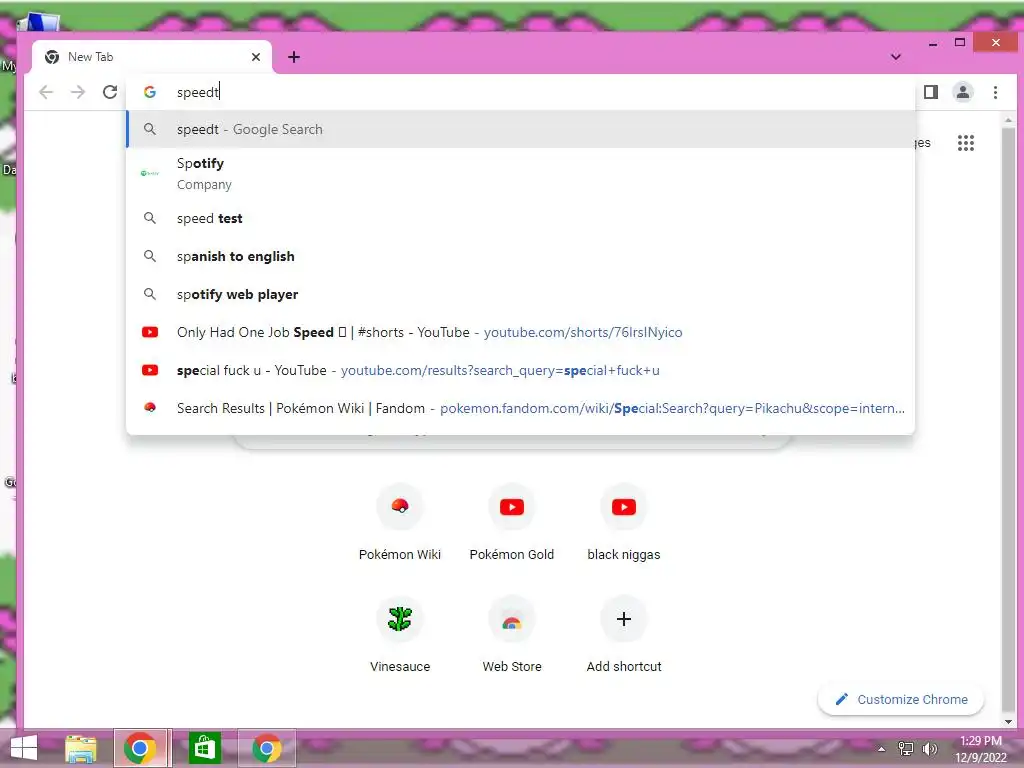Select the New Tab tab

(152, 57)
